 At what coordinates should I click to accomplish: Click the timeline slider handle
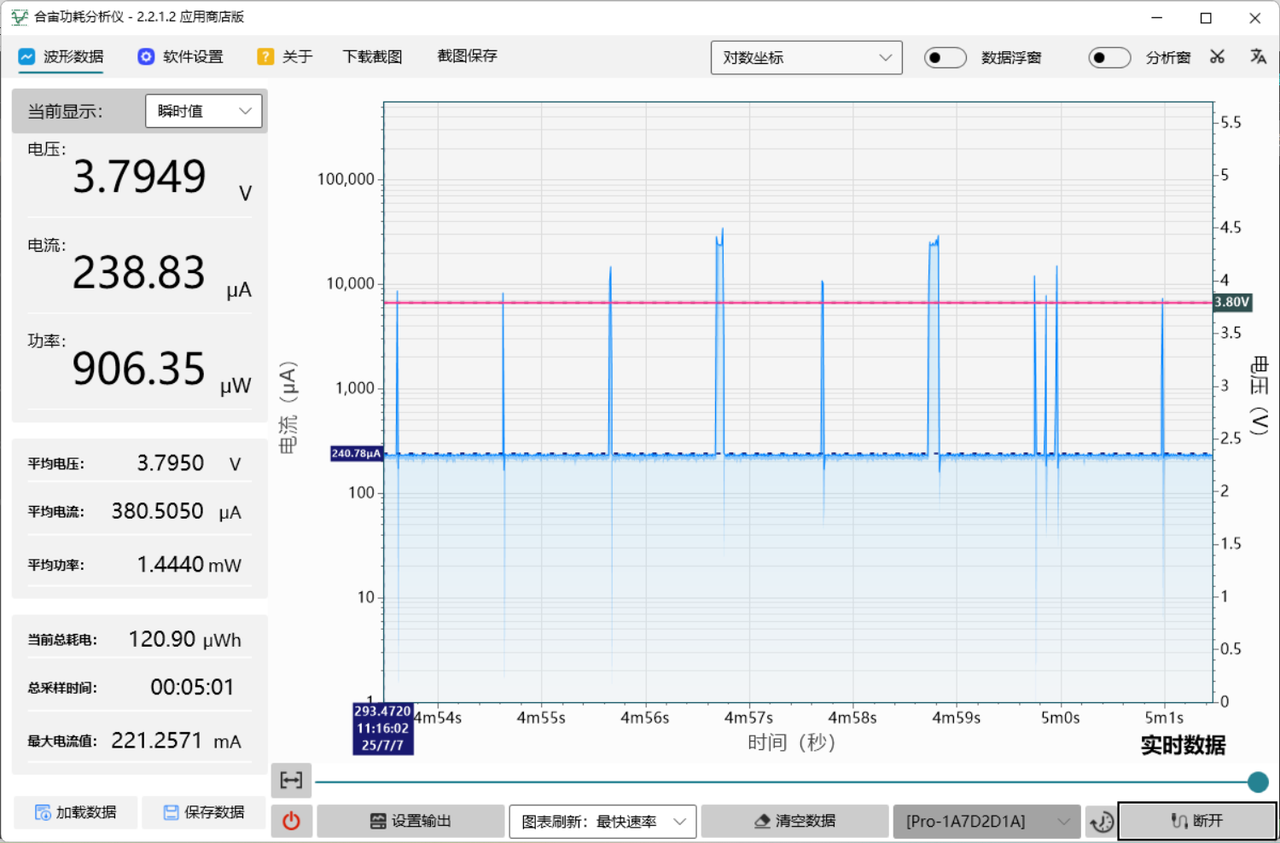[x=1258, y=782]
